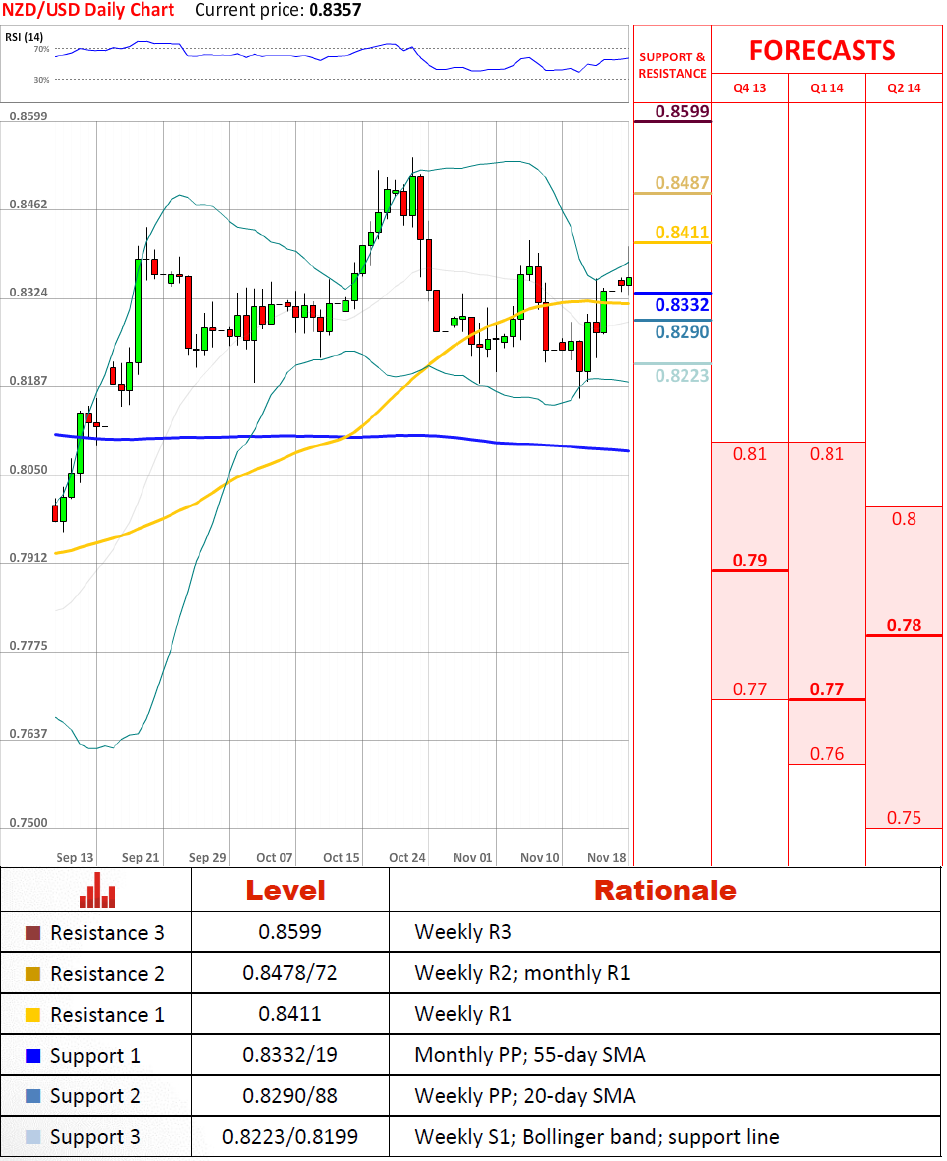Click the 0.8223 support level label
947x1161 pixels.
[x=682, y=375]
